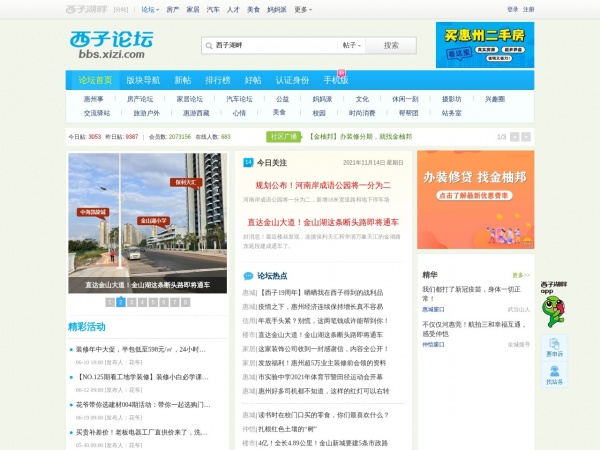Click the 论坛热点 chat bubble icon

pyautogui.click(x=248, y=276)
